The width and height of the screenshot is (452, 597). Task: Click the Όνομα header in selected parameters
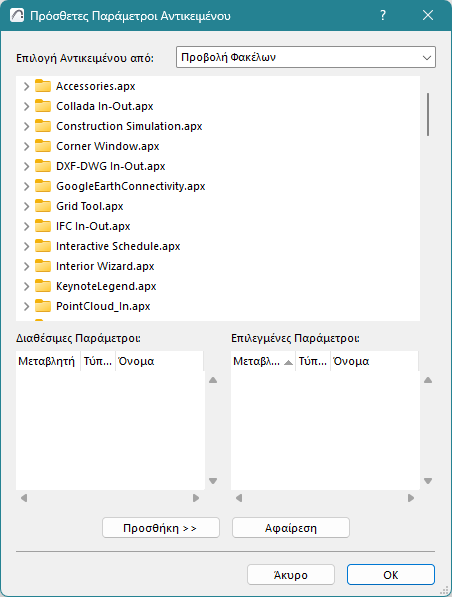[x=374, y=361]
